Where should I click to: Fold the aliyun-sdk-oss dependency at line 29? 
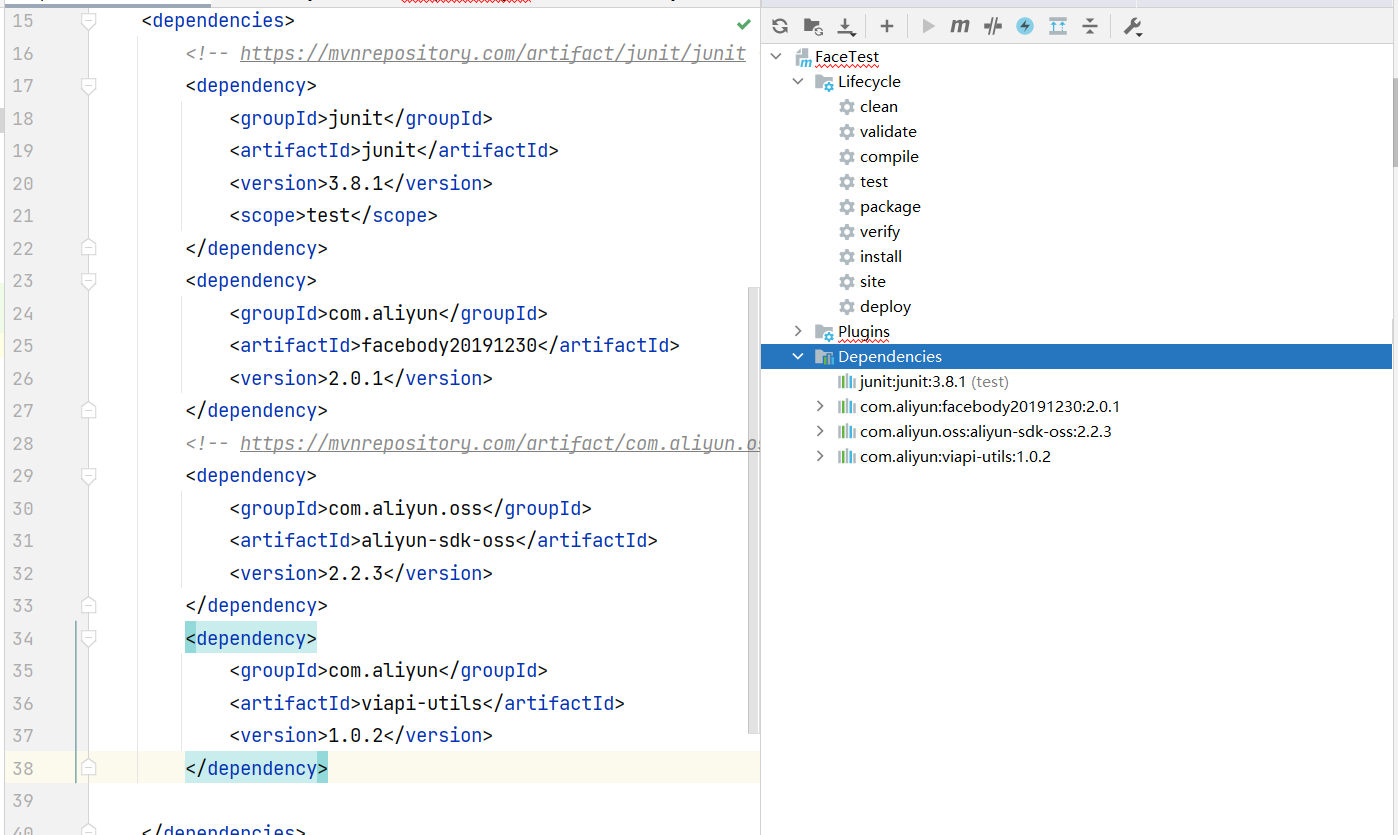point(89,476)
